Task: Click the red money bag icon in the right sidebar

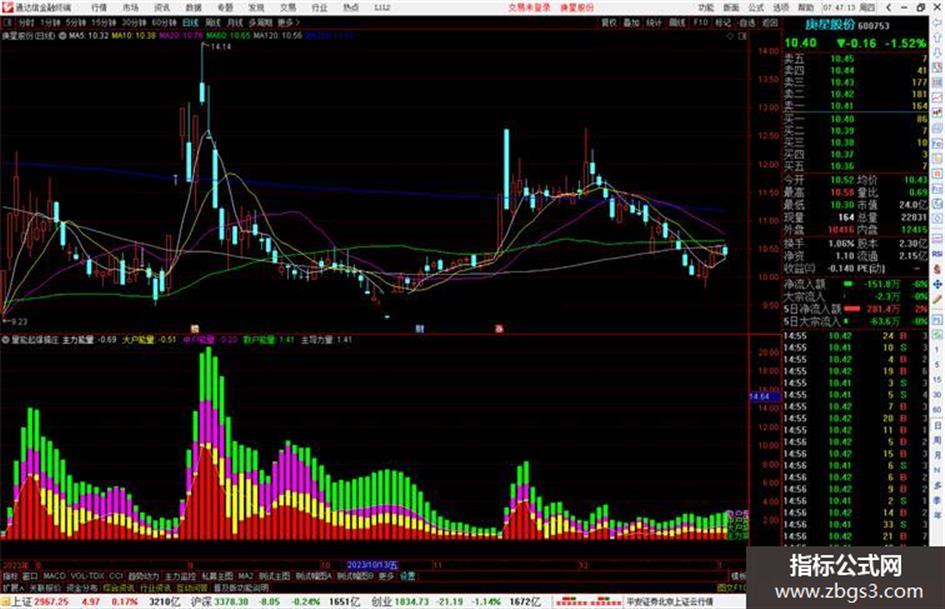Action: tap(937, 269)
